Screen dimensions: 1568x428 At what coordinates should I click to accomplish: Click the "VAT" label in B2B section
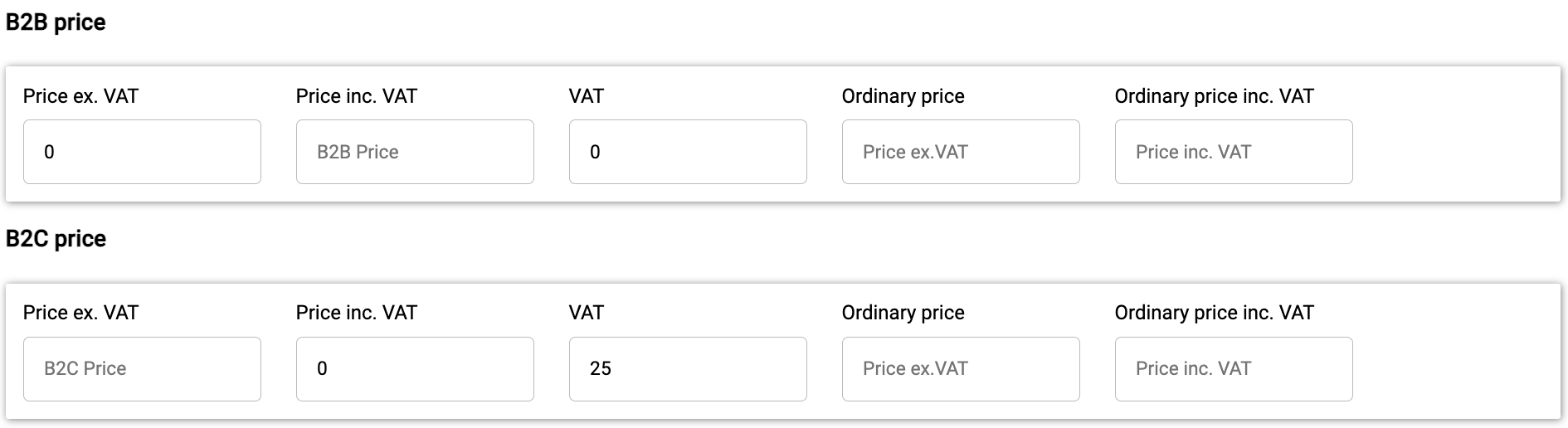tap(587, 96)
